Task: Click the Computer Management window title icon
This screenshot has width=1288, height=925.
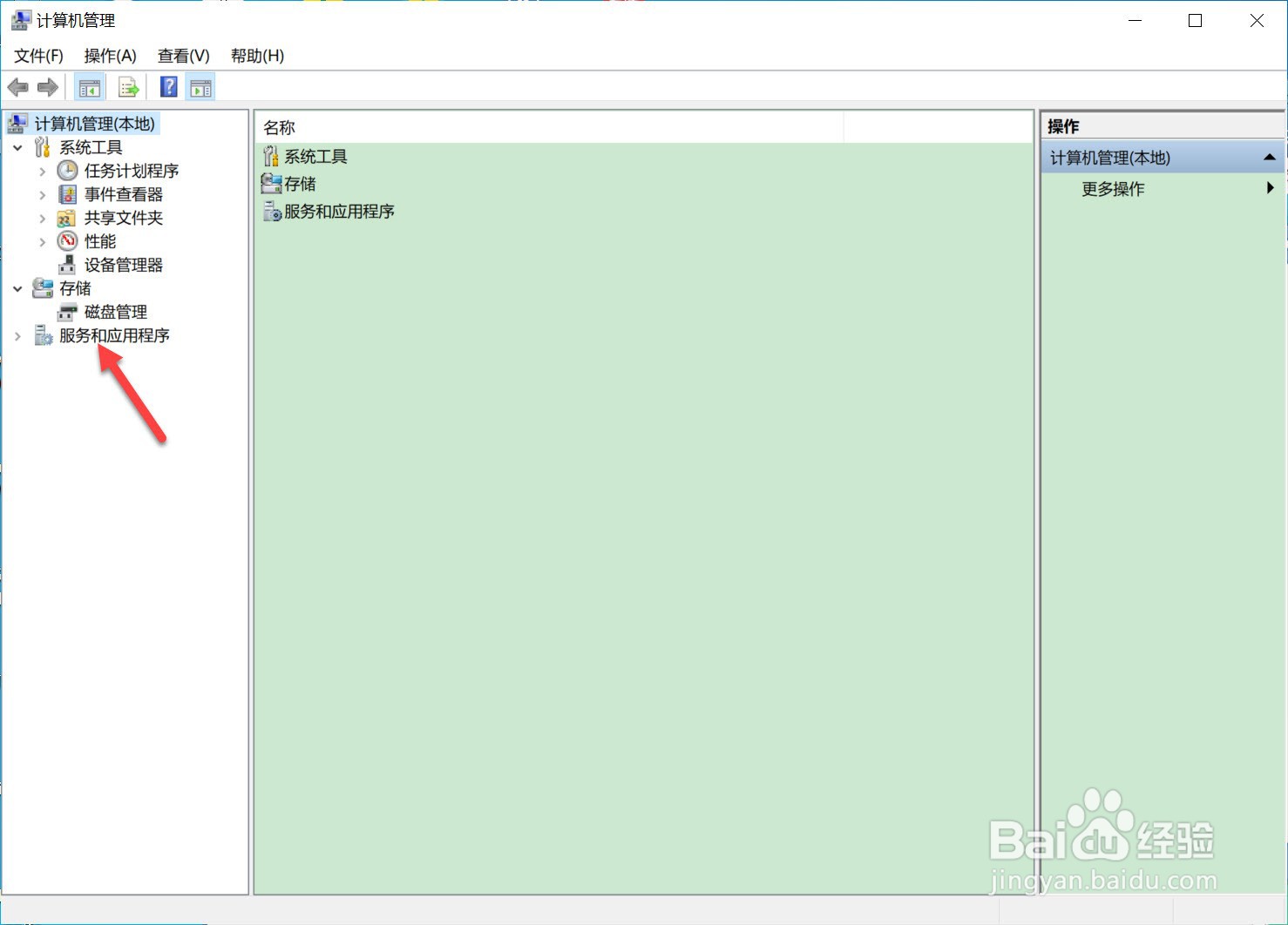Action: click(21, 20)
